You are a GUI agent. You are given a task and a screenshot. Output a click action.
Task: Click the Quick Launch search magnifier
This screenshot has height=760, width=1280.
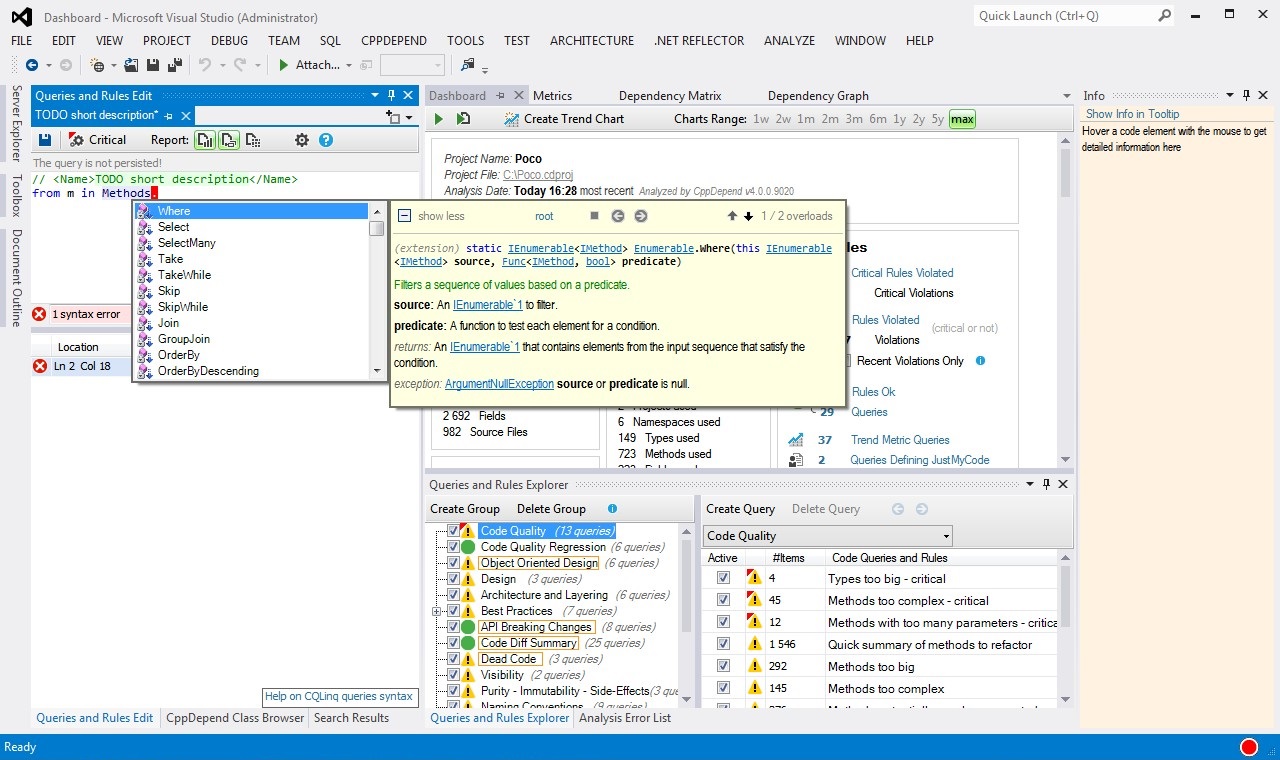tap(1165, 16)
